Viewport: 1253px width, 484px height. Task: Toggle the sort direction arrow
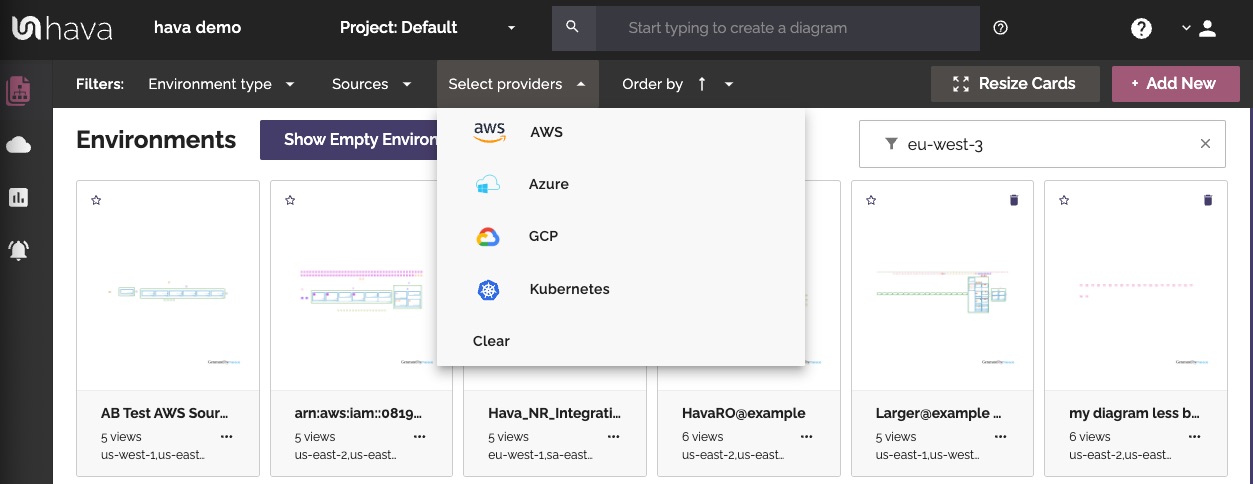[x=702, y=84]
